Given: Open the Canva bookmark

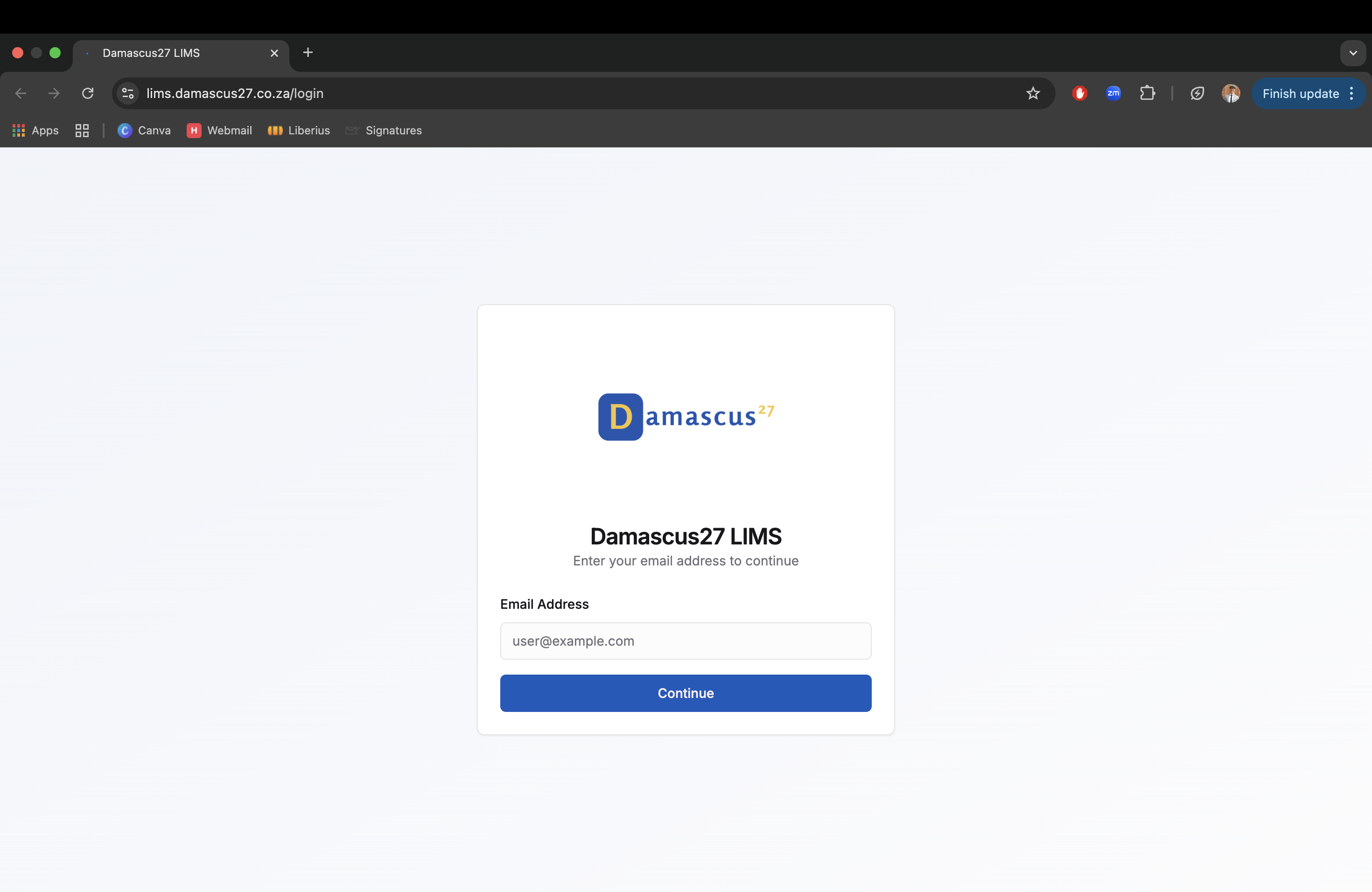Looking at the screenshot, I should pos(144,130).
